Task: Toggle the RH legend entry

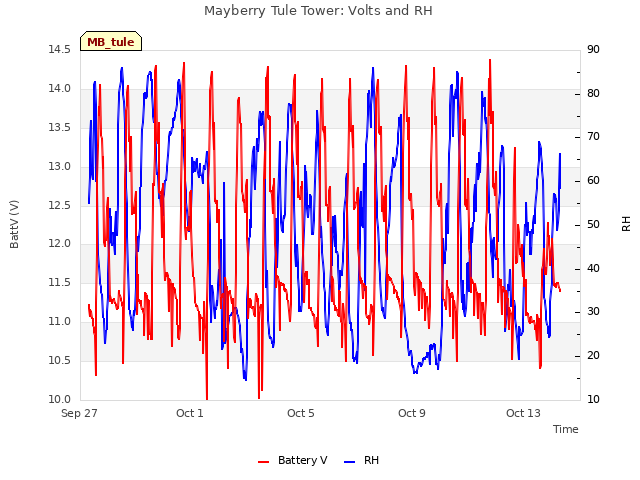Action: coord(361,460)
